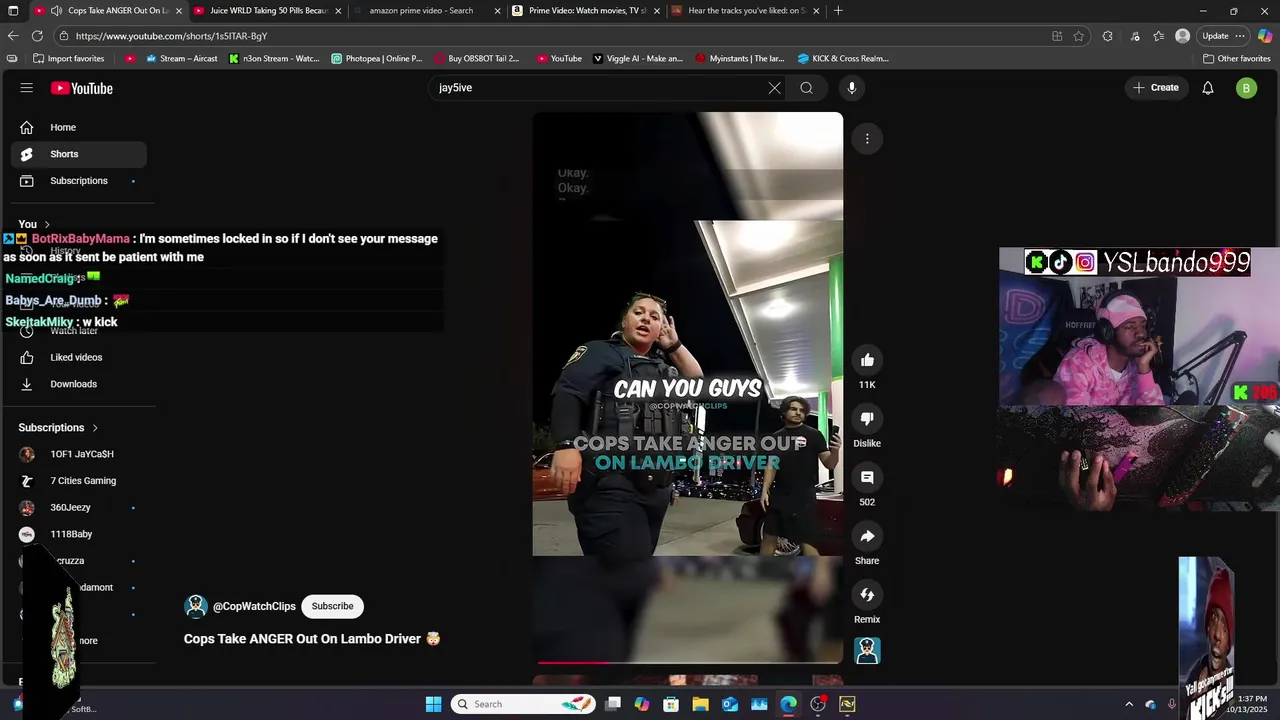The width and height of the screenshot is (1280, 720).
Task: Open a new browser tab
Action: (838, 11)
